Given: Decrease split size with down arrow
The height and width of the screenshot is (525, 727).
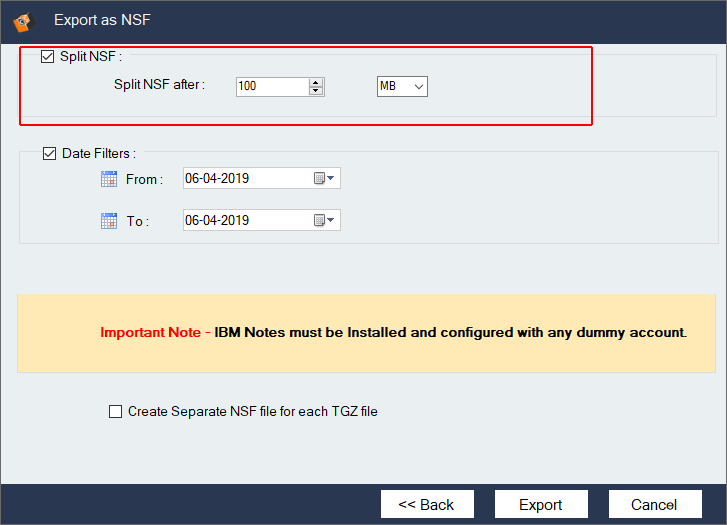Looking at the screenshot, I should (x=316, y=91).
